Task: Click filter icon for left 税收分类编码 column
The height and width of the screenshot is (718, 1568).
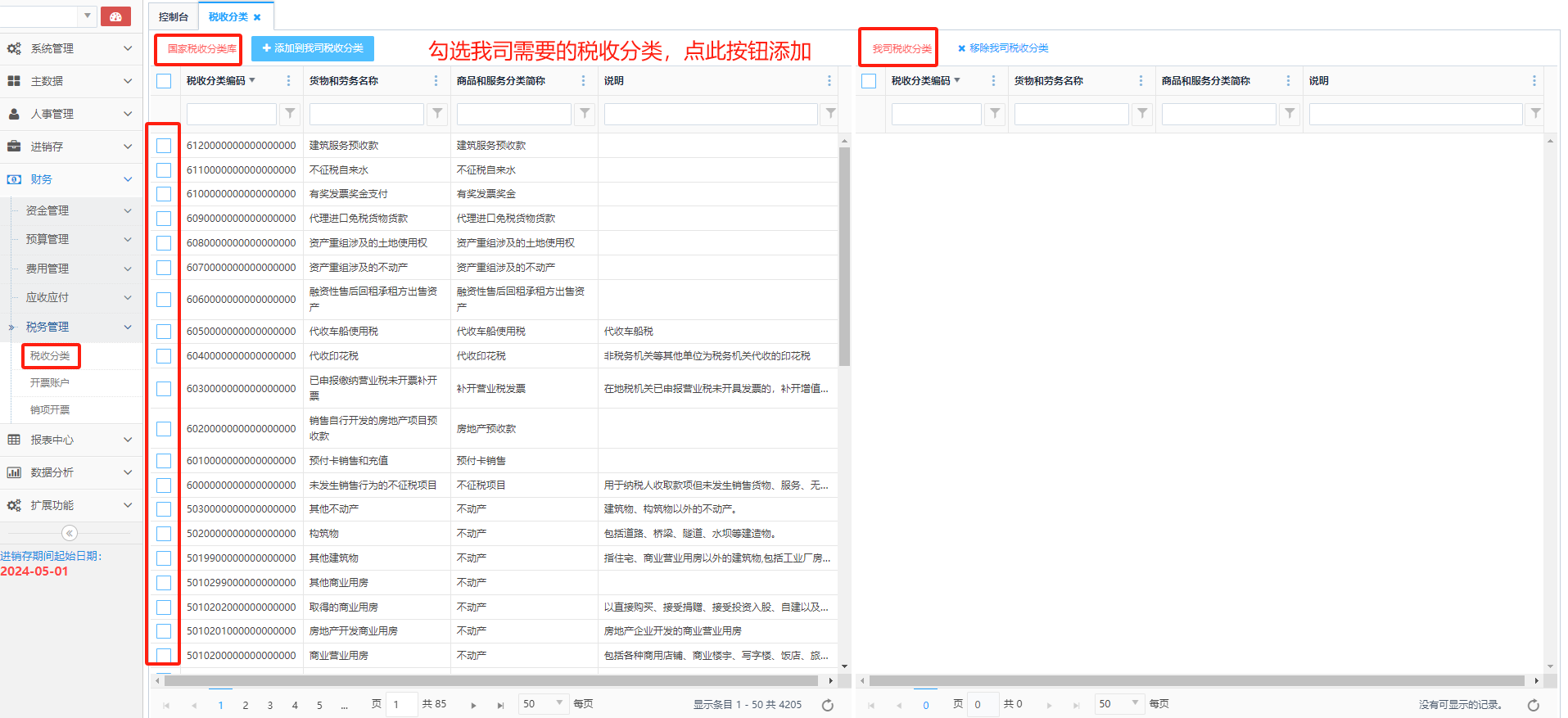Action: pos(290,114)
